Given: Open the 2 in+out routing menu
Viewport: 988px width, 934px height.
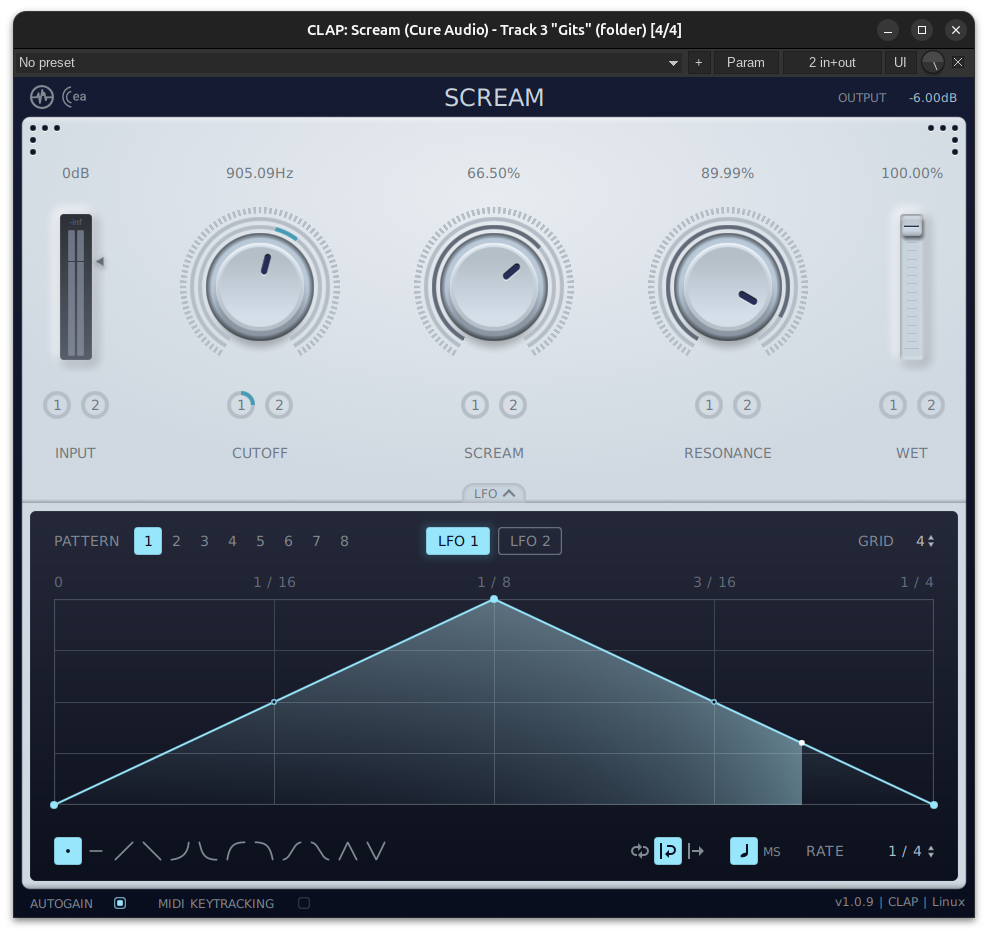Looking at the screenshot, I should pos(832,62).
